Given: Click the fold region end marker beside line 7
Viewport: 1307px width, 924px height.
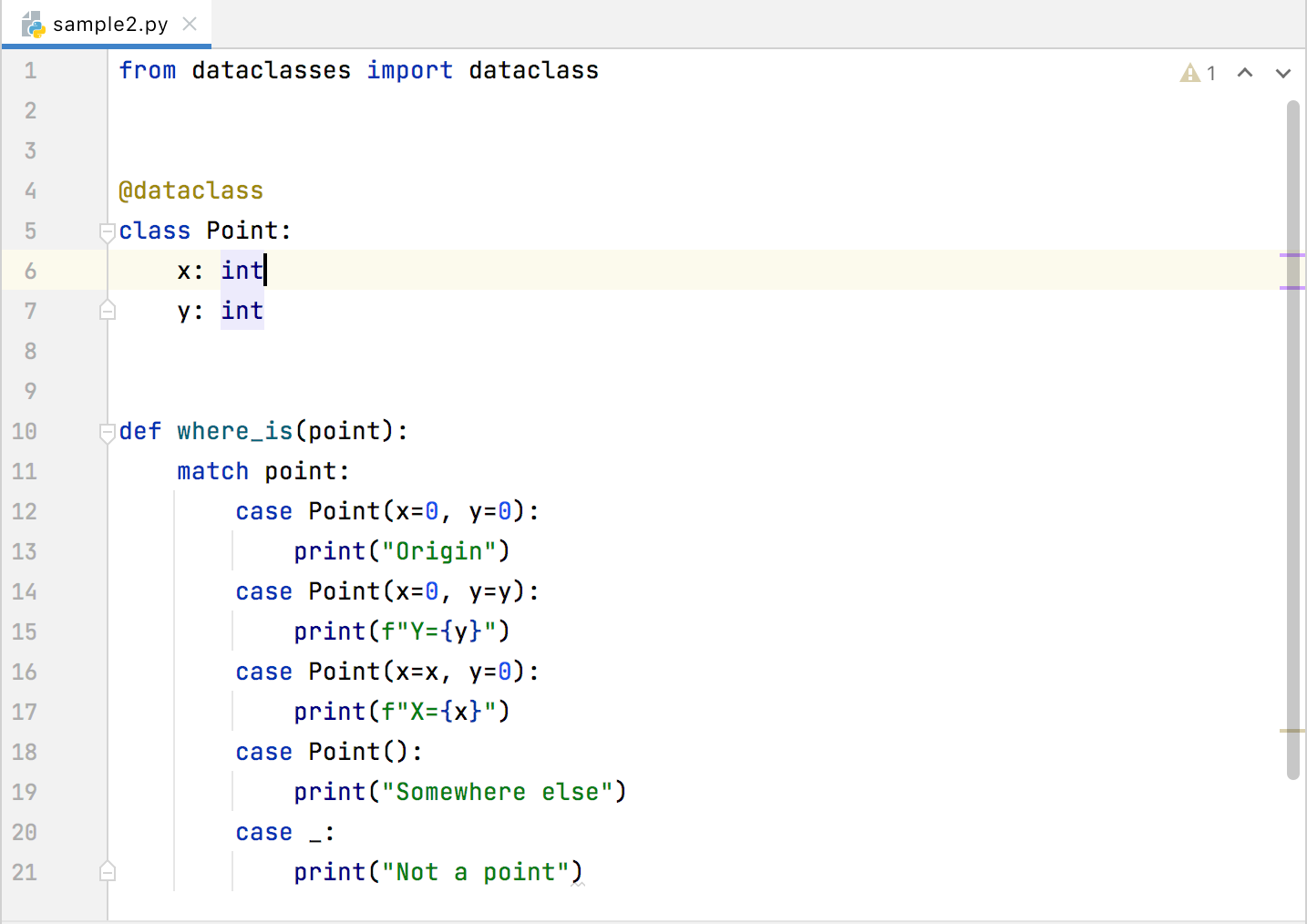Looking at the screenshot, I should (x=107, y=311).
